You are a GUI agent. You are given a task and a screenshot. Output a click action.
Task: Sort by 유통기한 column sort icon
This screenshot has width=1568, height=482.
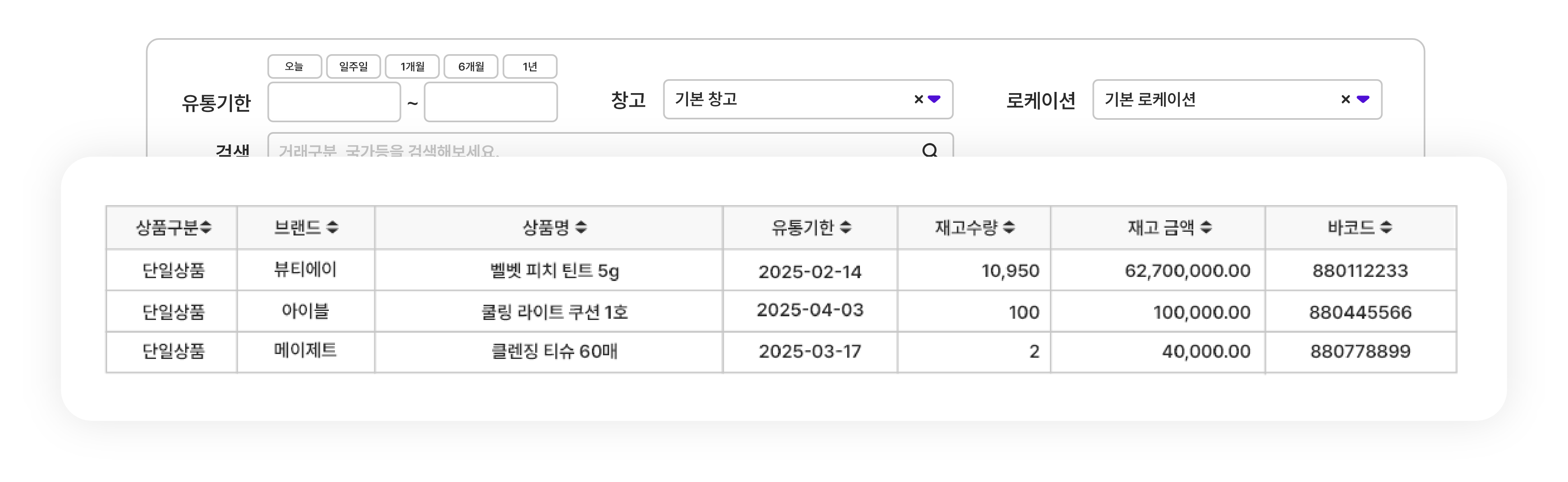click(x=846, y=228)
